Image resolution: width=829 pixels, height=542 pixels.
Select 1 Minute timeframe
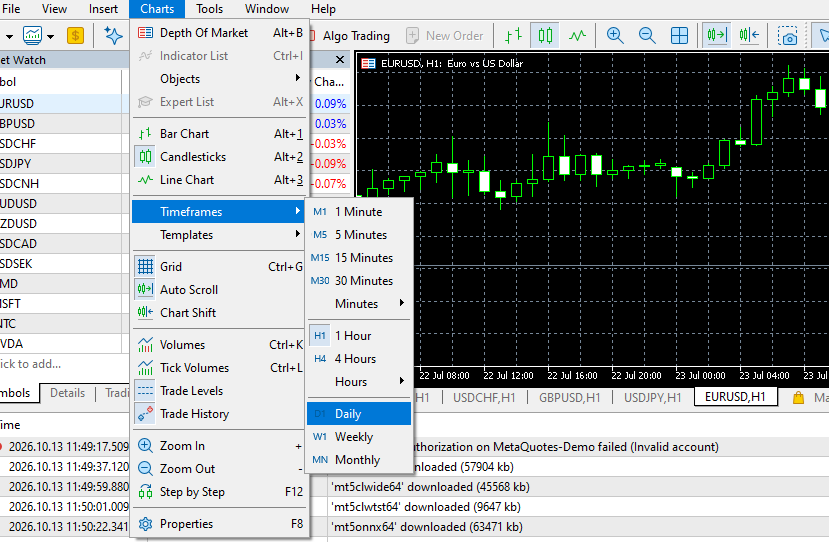pos(359,212)
